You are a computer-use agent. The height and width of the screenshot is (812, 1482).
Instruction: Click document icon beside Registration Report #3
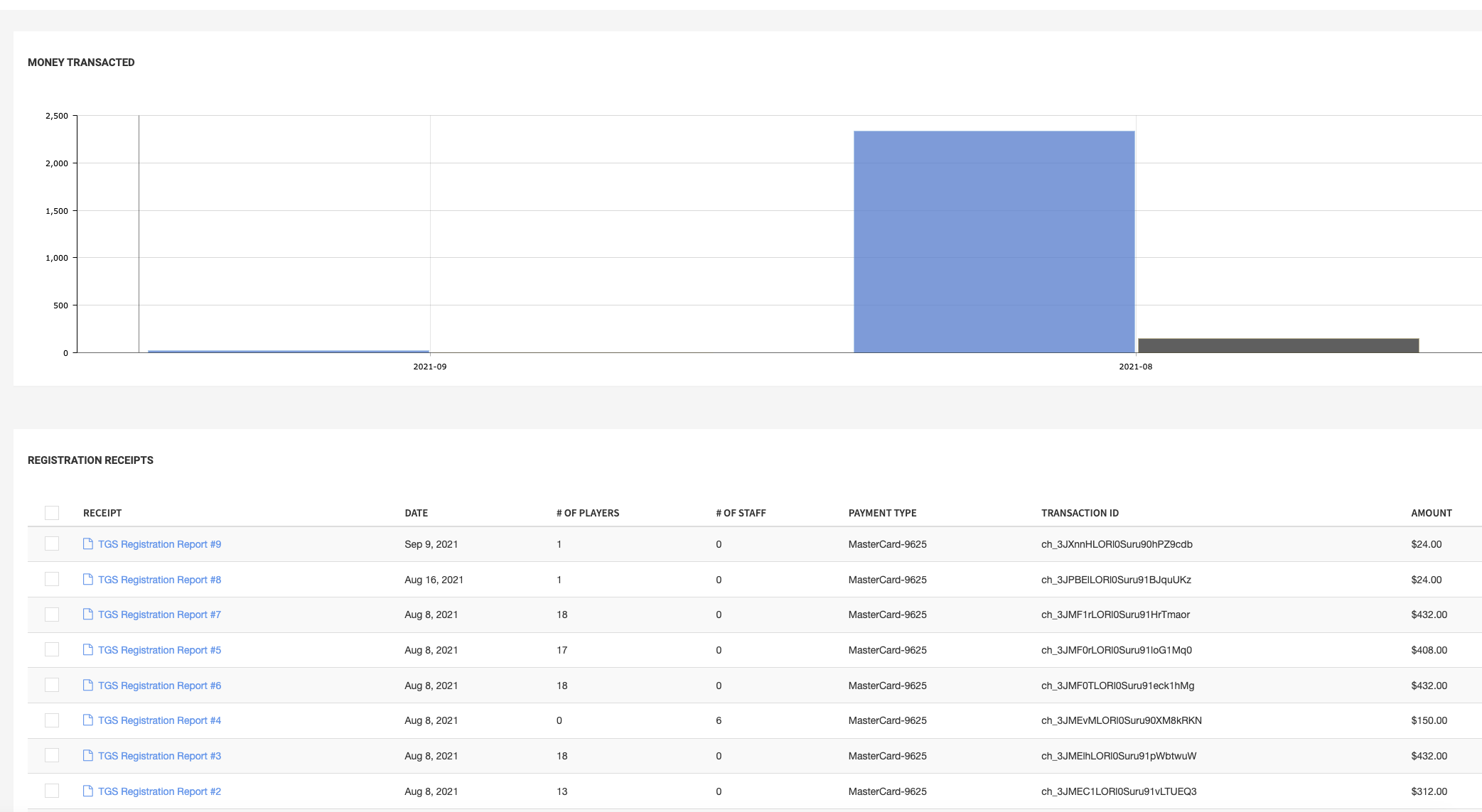coord(88,756)
